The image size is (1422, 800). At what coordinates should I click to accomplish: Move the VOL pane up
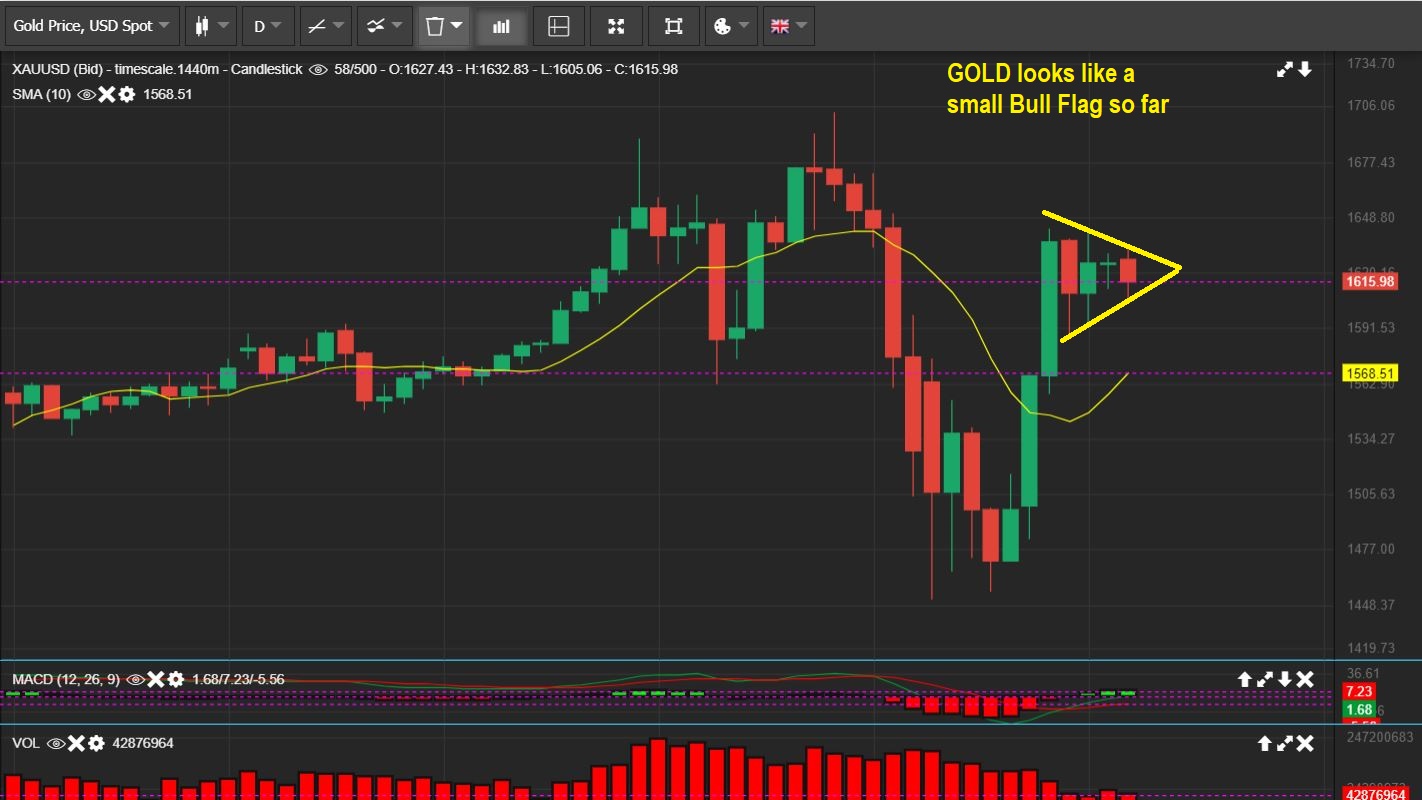[x=1265, y=744]
